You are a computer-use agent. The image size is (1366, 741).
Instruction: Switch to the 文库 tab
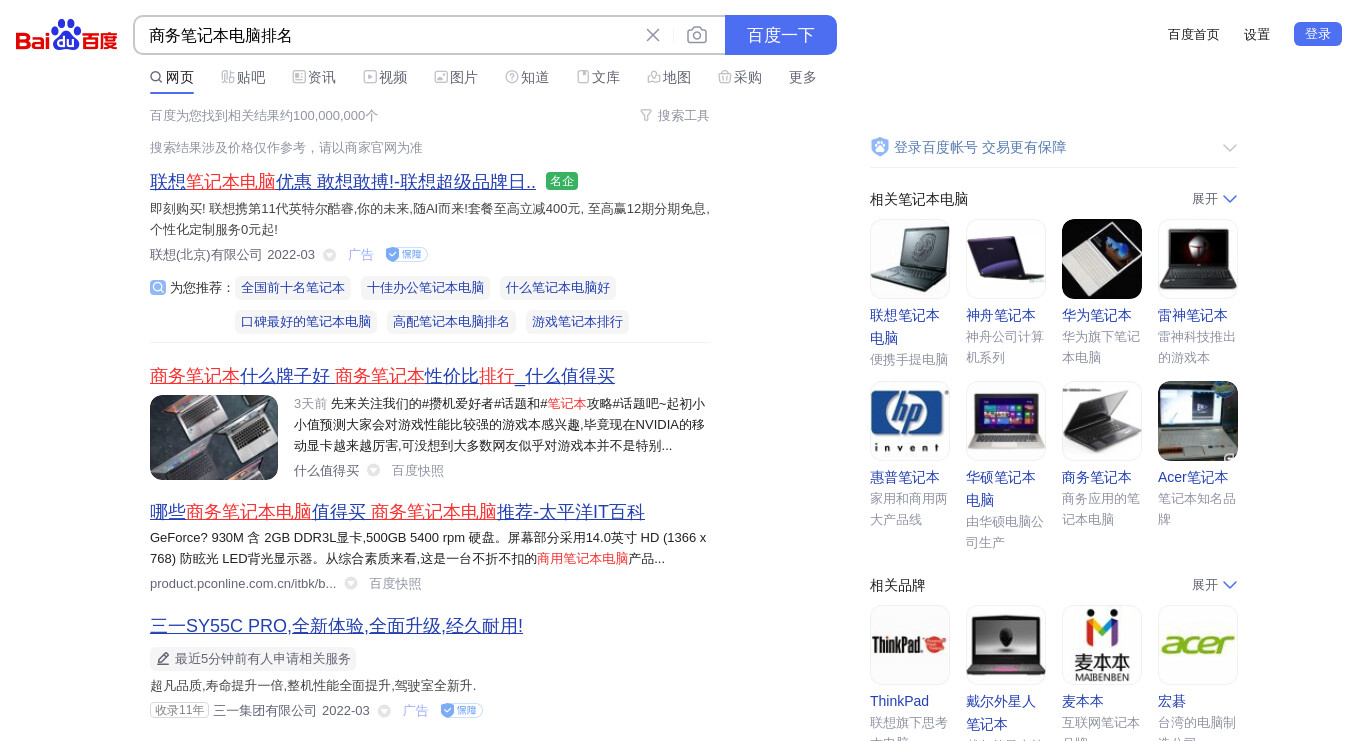click(598, 77)
